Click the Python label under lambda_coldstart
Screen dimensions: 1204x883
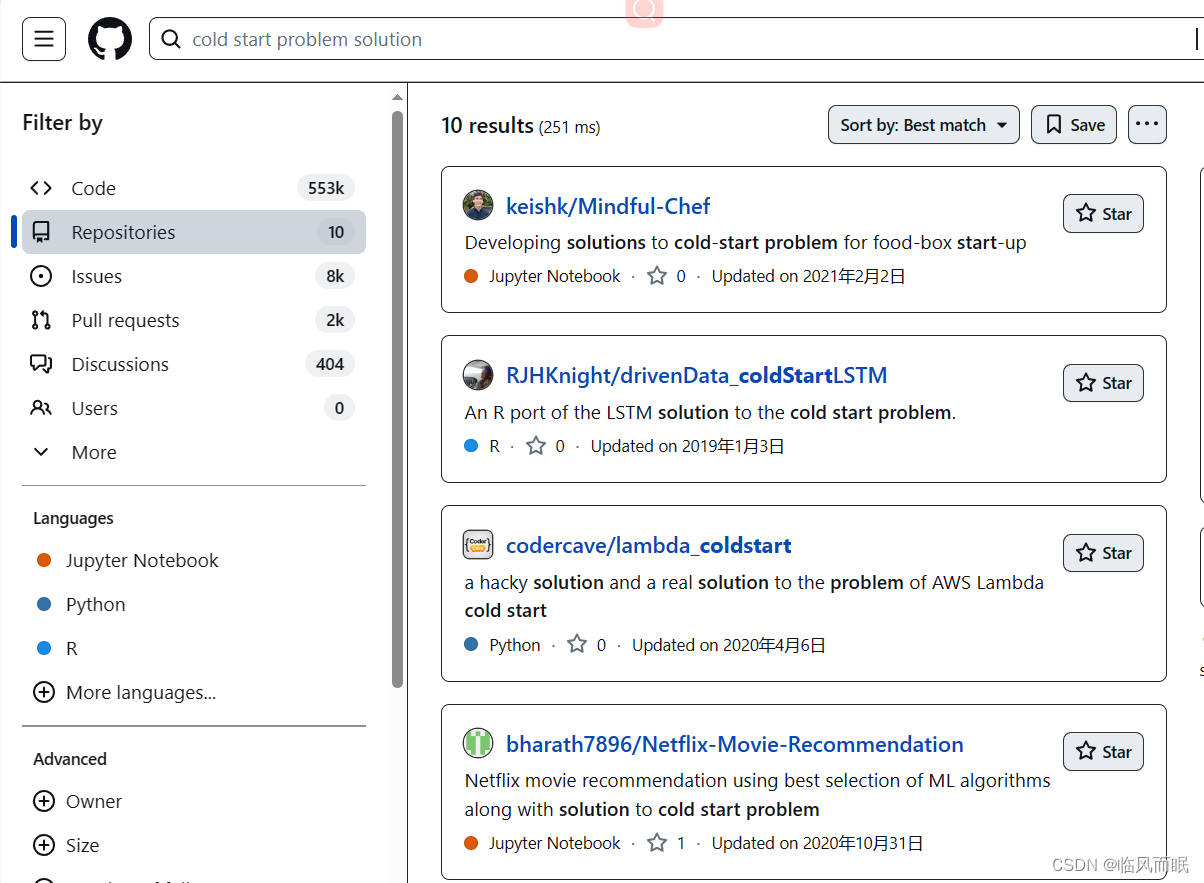[x=515, y=645]
